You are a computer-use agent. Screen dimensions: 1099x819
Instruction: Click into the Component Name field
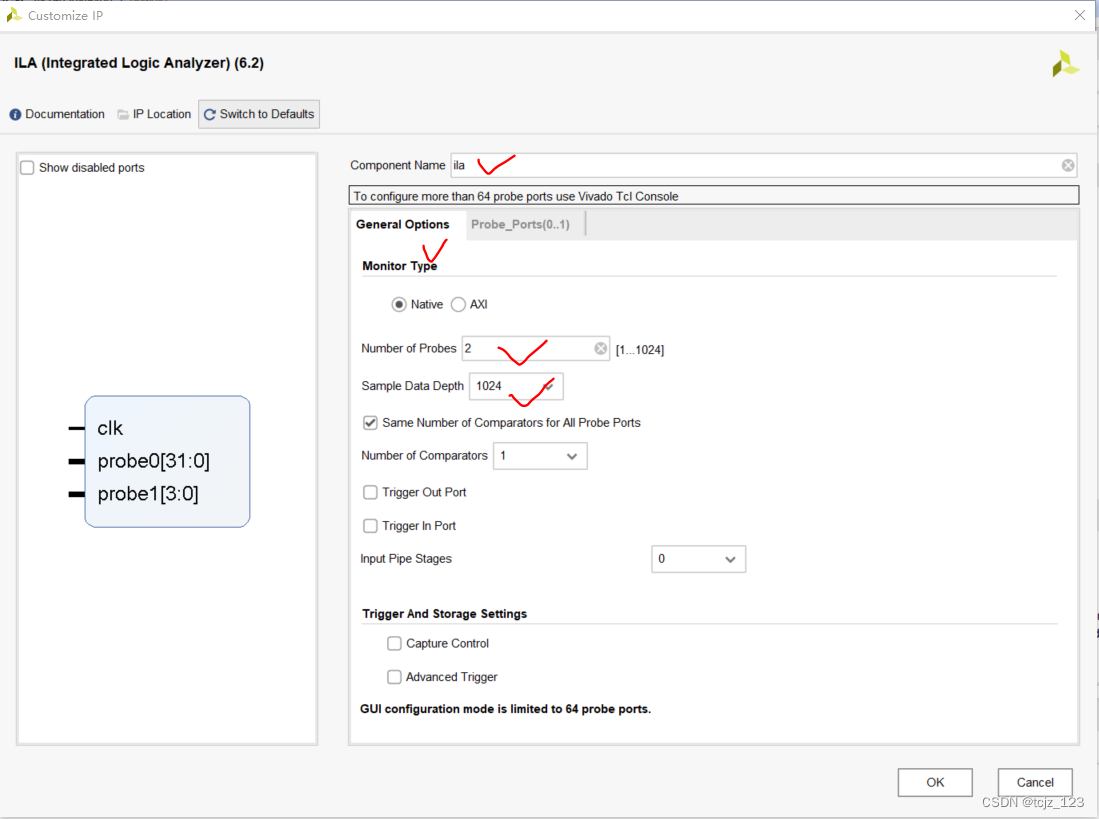[x=763, y=165]
